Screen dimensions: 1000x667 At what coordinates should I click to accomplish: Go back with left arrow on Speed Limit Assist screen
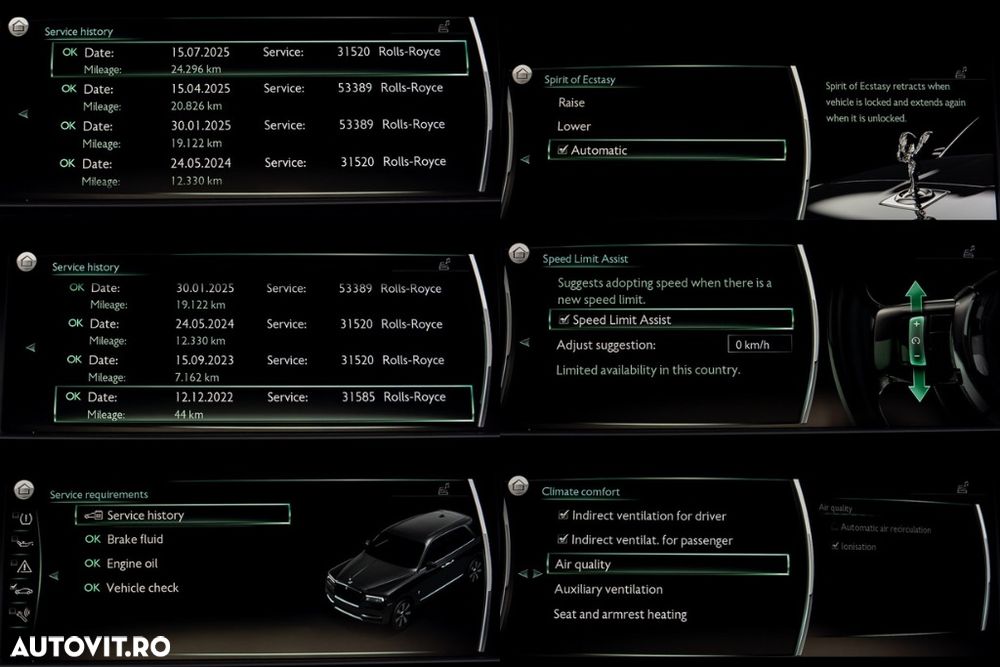pos(525,342)
